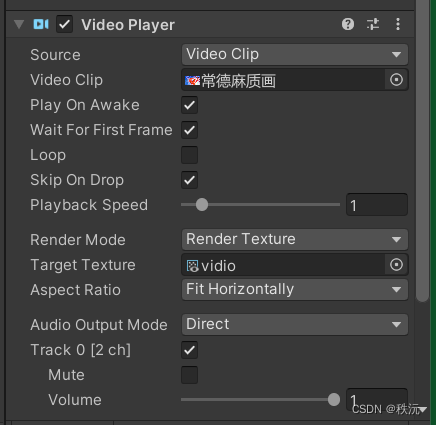The width and height of the screenshot is (436, 425).
Task: Enable the Mute checkbox
Action: 190,375
